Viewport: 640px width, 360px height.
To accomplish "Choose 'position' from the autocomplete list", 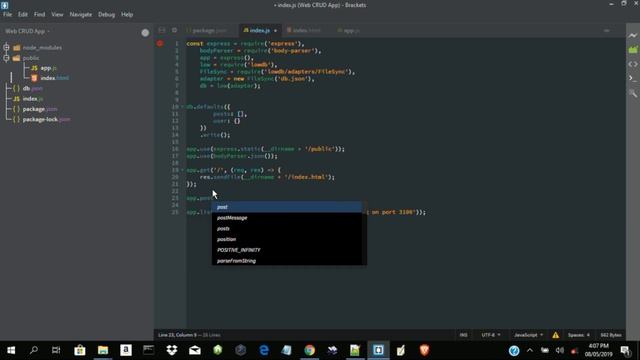I will click(x=287, y=239).
